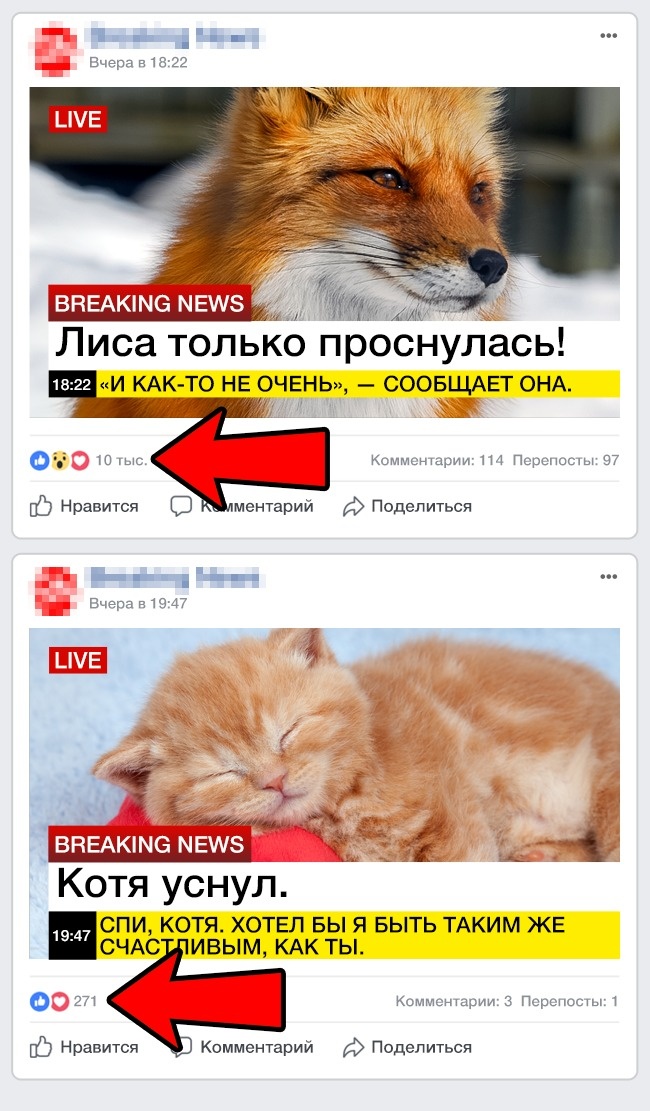Open Комментарии: 3 on the kitten post
Image resolution: width=650 pixels, height=1111 pixels.
[454, 1001]
